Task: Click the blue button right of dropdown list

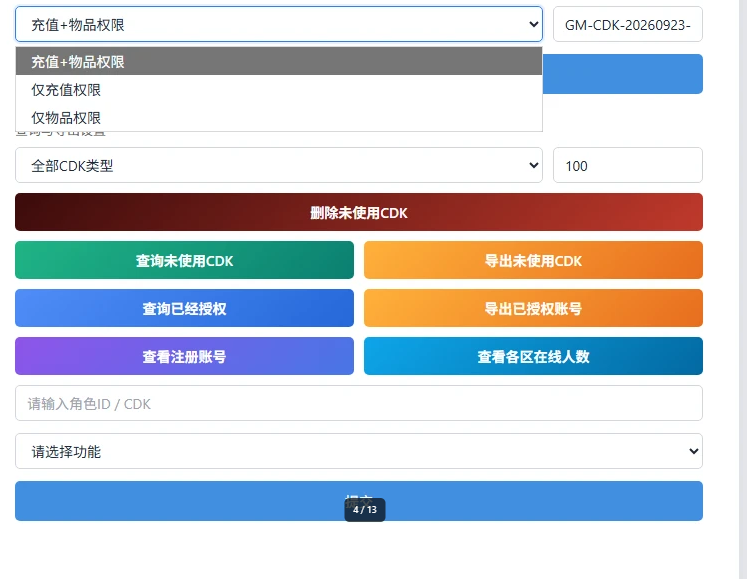Action: pos(623,74)
